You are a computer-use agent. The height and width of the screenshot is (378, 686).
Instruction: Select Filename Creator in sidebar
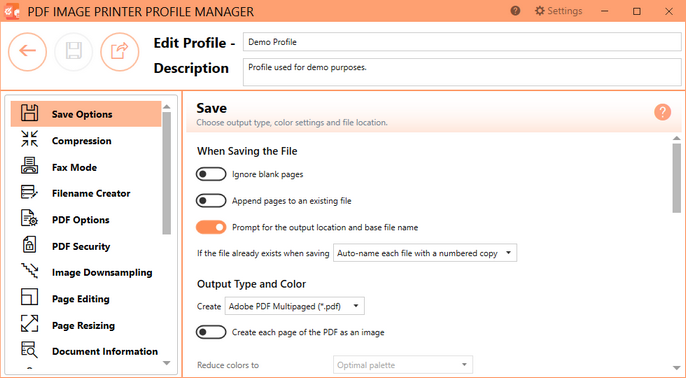86,193
